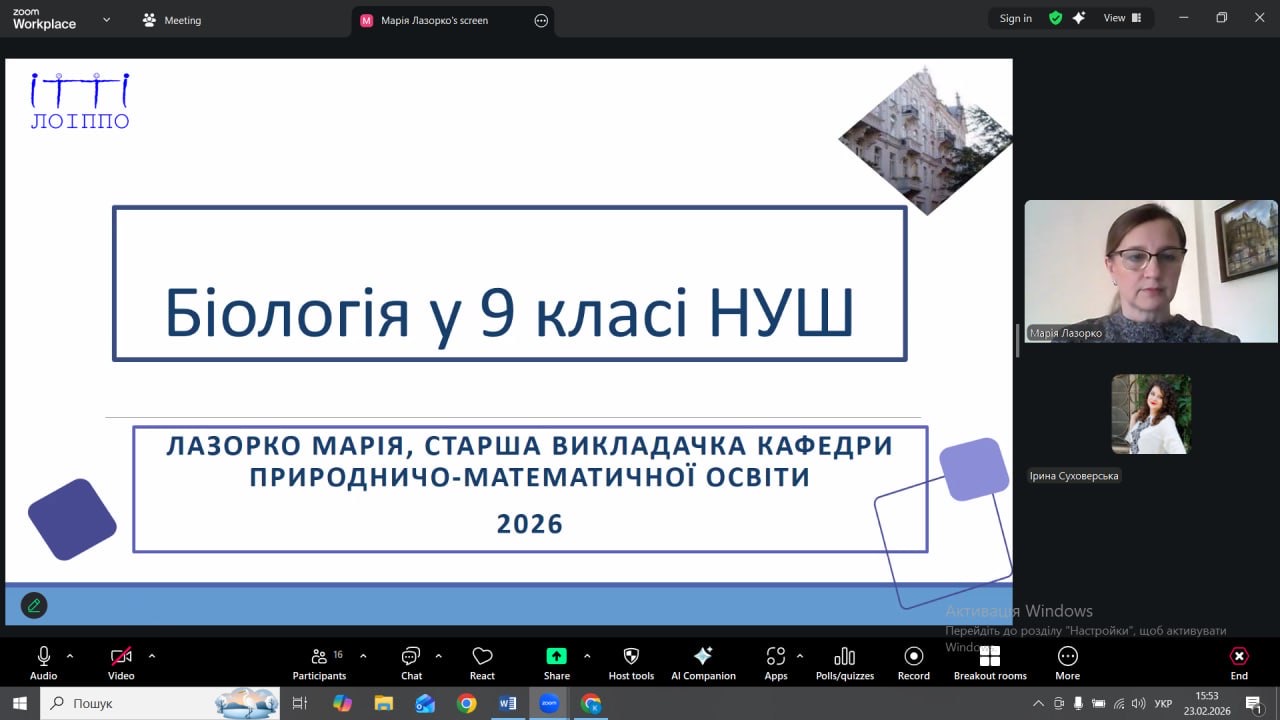Viewport: 1280px width, 720px height.
Task: Click the Sign in button
Action: click(x=1015, y=18)
